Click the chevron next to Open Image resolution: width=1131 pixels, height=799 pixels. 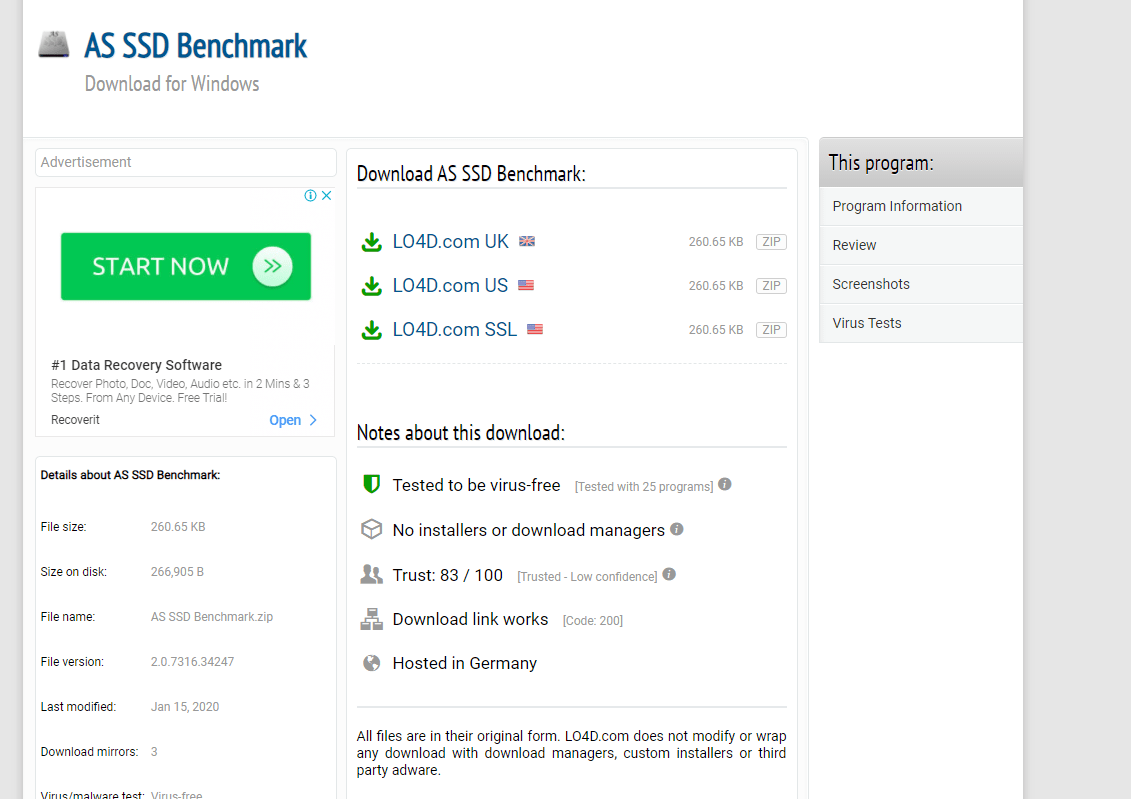click(x=313, y=420)
